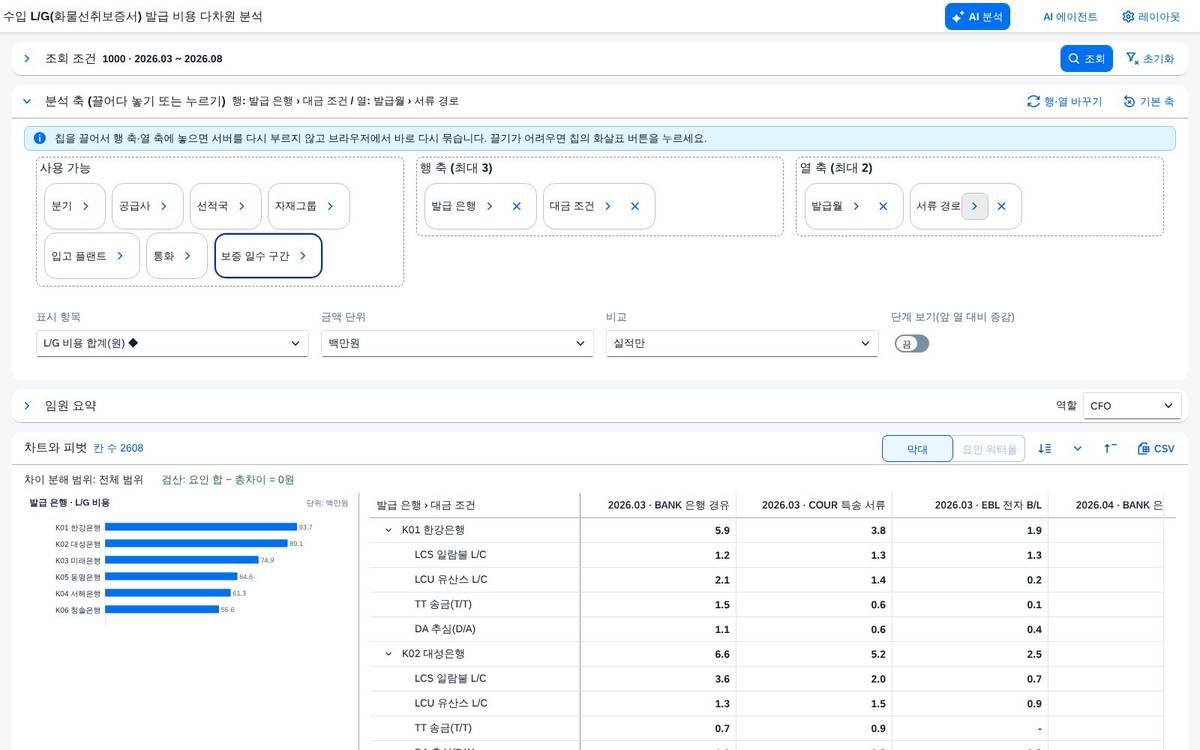Click the K05 동명은행 chart label
The image size is (1200, 750).
pos(78,576)
